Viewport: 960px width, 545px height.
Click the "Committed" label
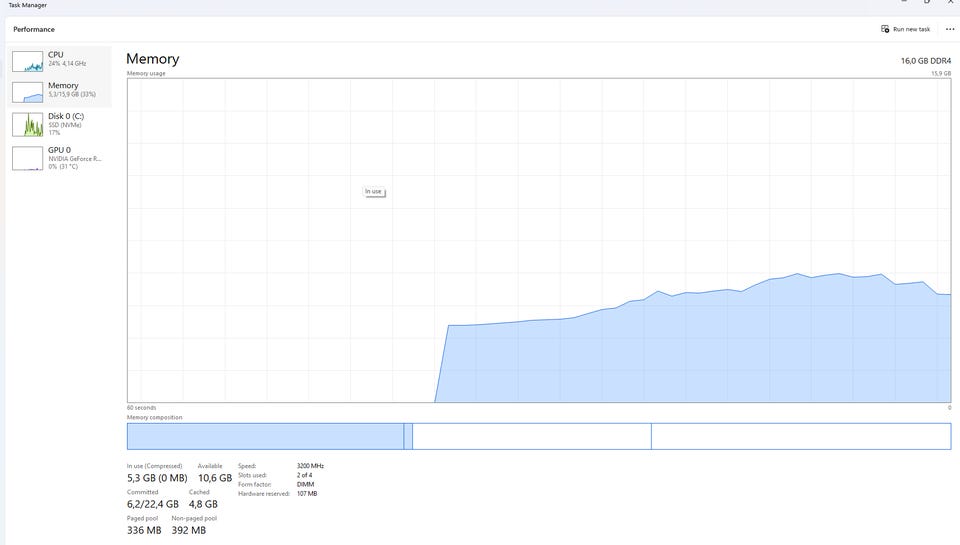[143, 492]
